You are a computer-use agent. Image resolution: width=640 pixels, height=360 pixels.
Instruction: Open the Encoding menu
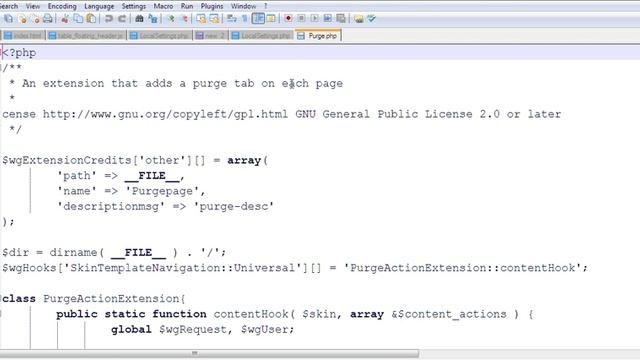[x=62, y=7]
